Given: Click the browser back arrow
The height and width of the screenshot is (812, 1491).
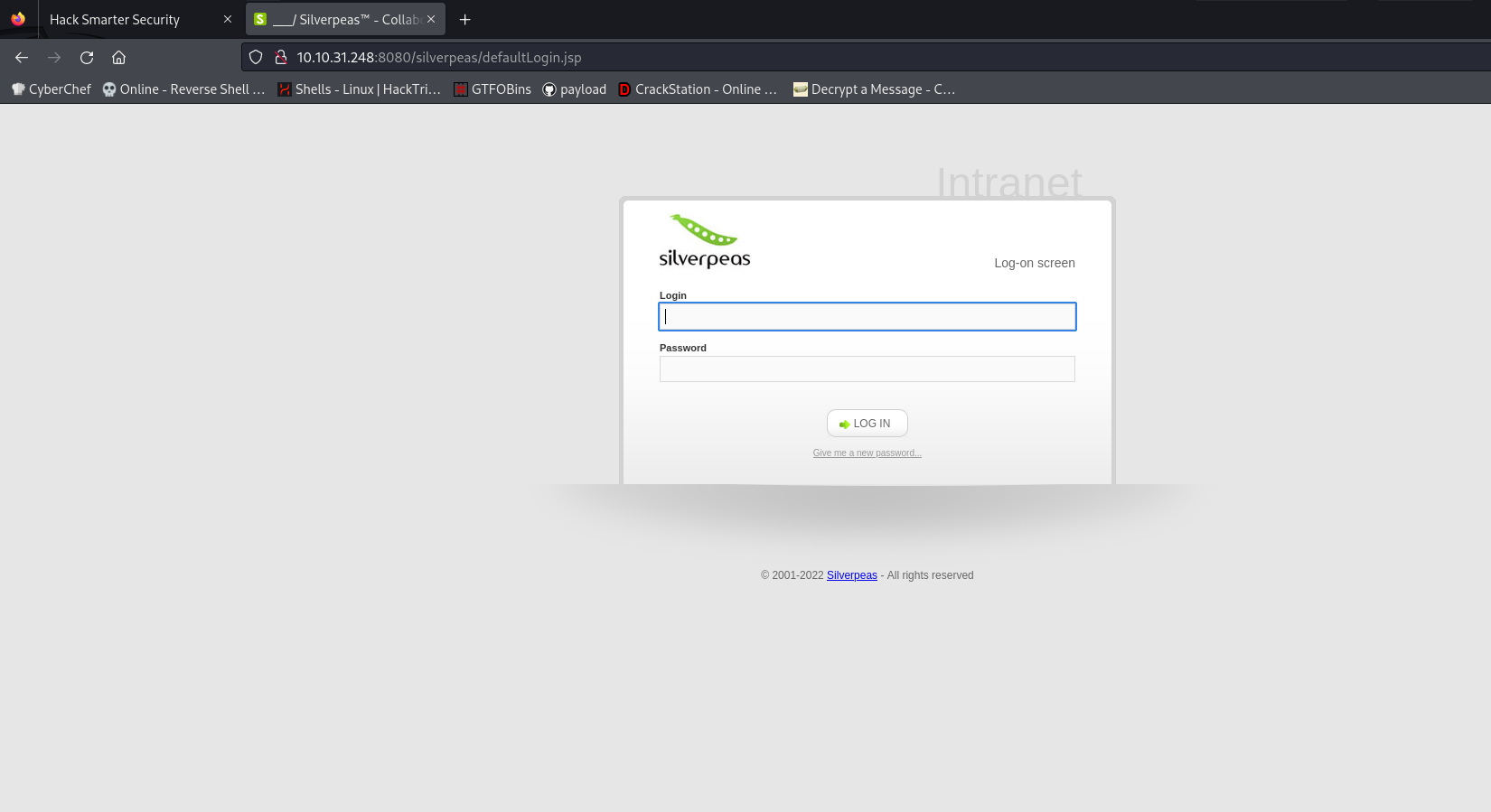Looking at the screenshot, I should 22,57.
